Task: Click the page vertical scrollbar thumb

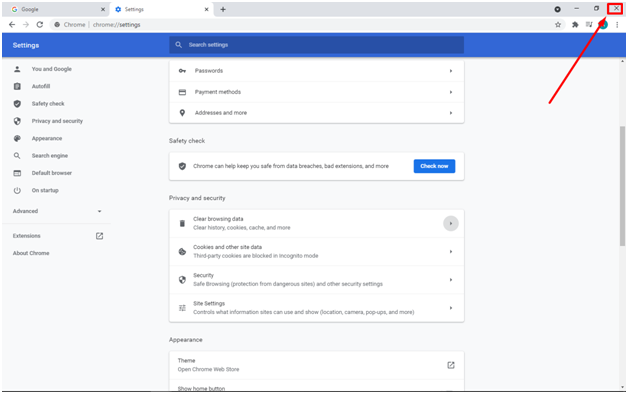Action: pos(622,186)
